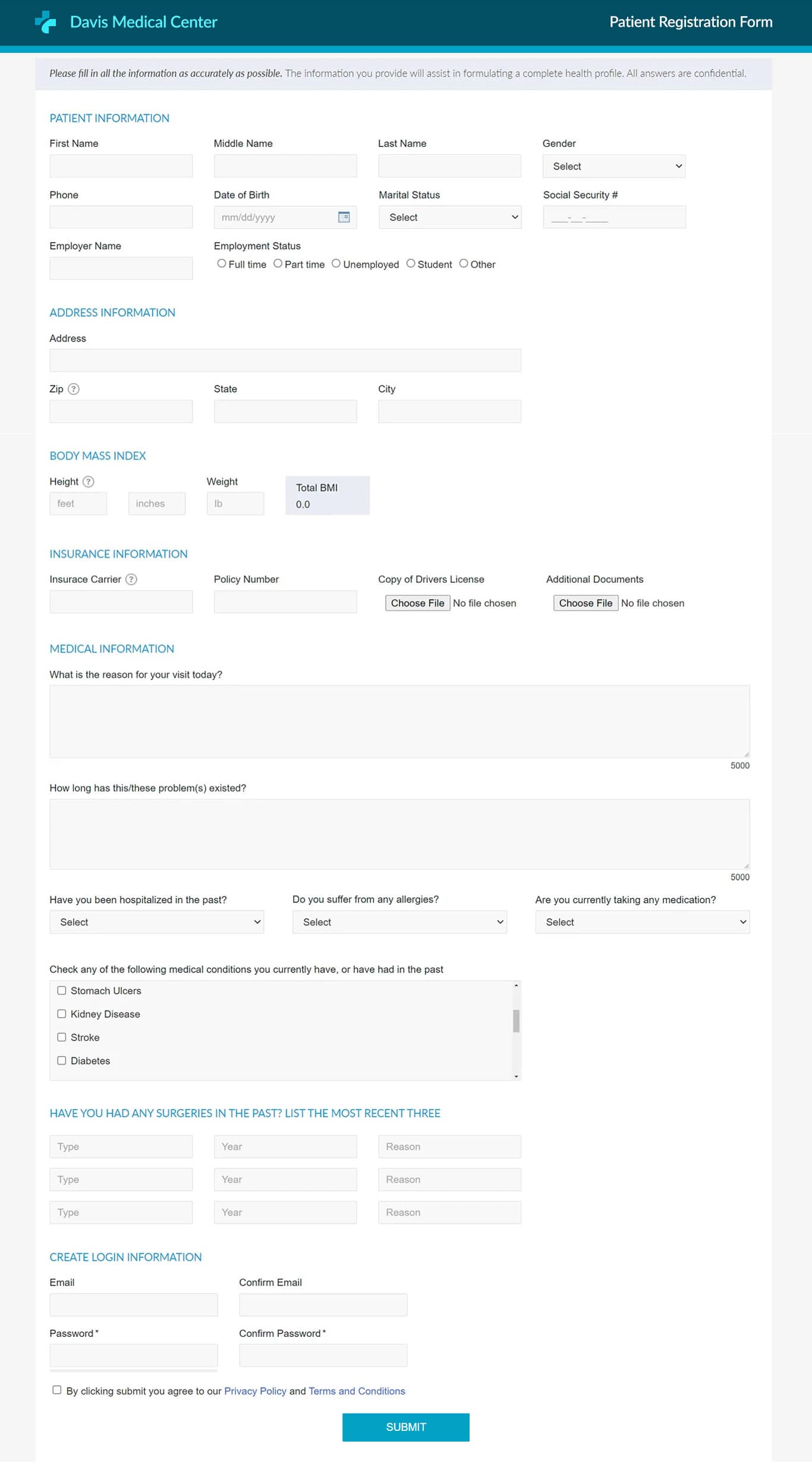Expand the Marital Status dropdown

tap(449, 218)
